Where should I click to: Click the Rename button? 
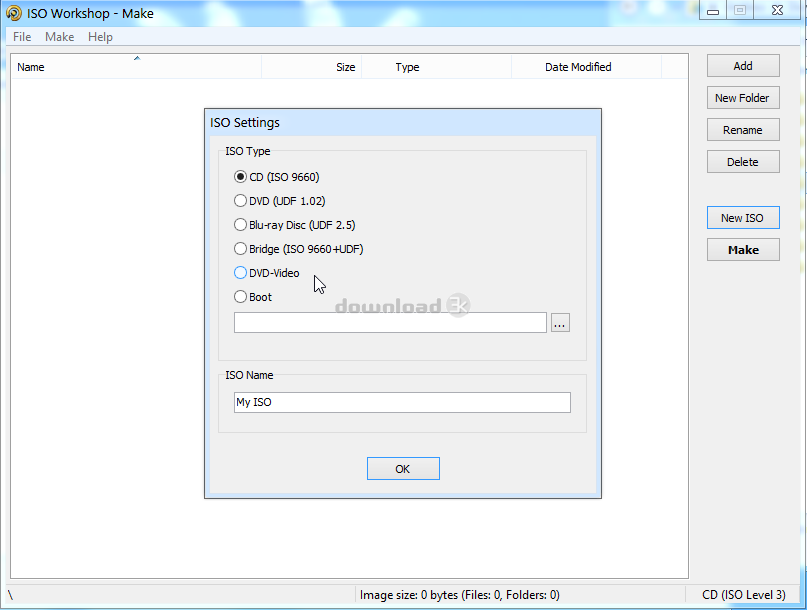tap(743, 130)
